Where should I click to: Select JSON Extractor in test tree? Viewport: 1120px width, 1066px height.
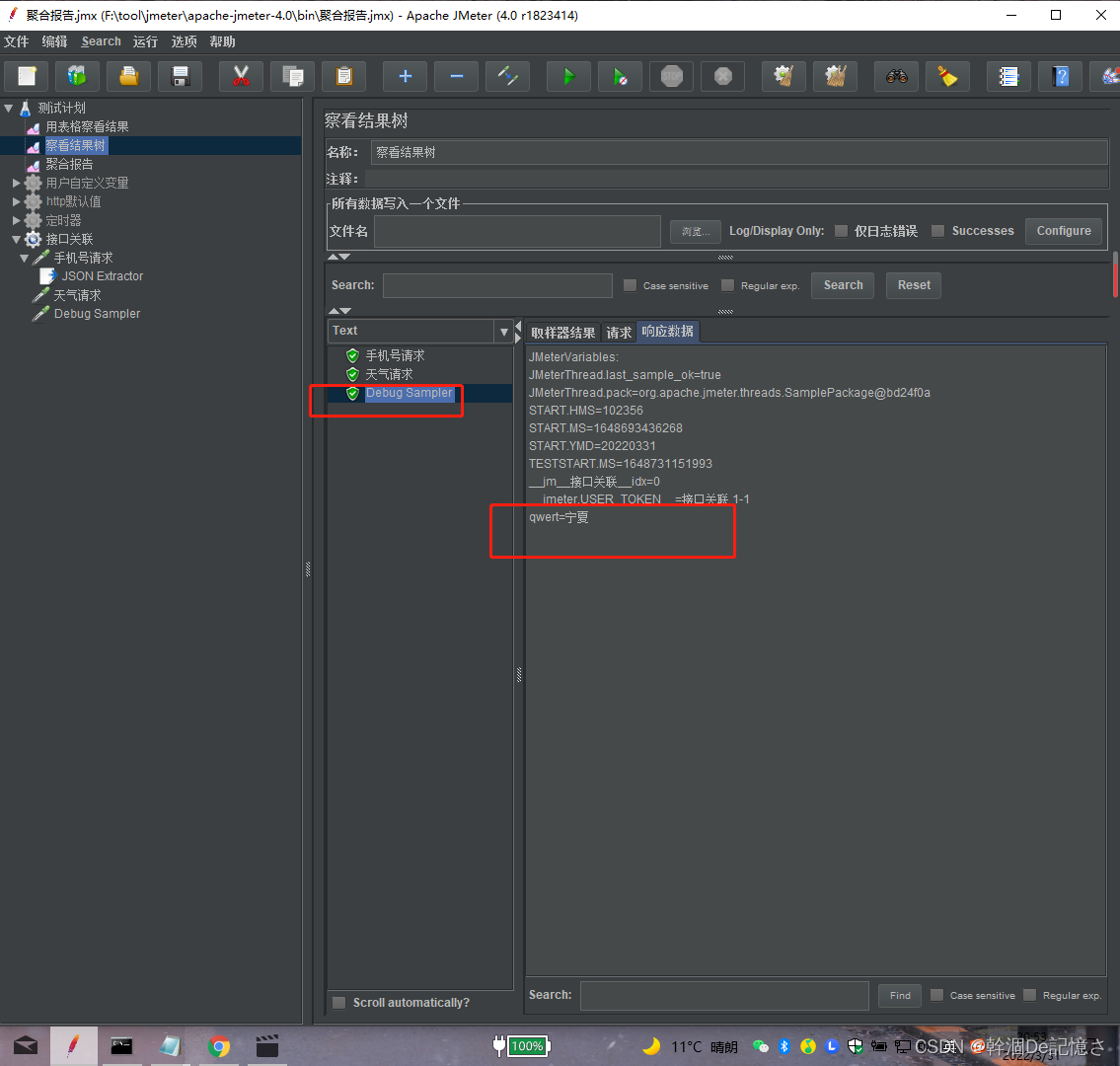103,276
